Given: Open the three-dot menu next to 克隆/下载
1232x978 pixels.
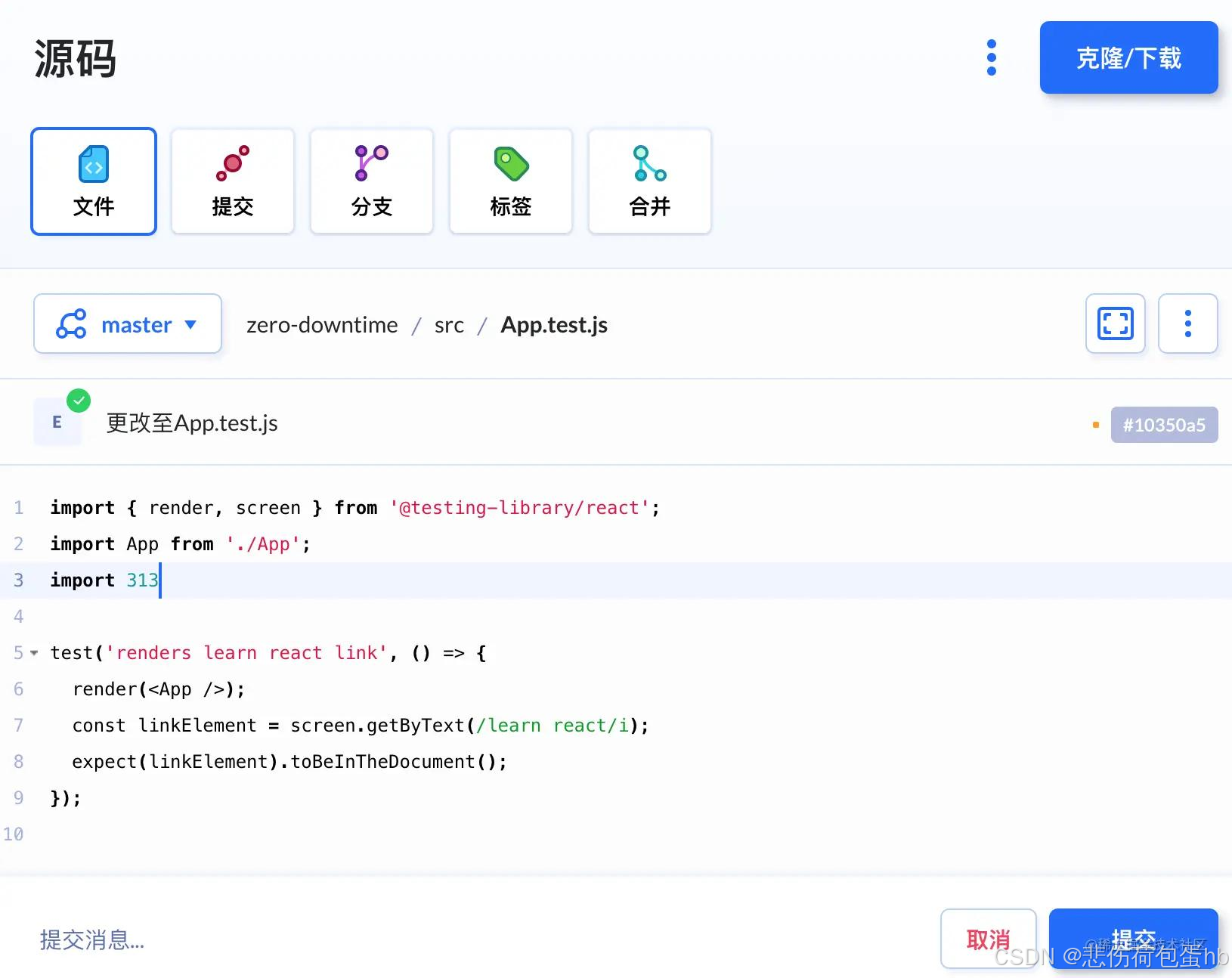Looking at the screenshot, I should tap(992, 57).
